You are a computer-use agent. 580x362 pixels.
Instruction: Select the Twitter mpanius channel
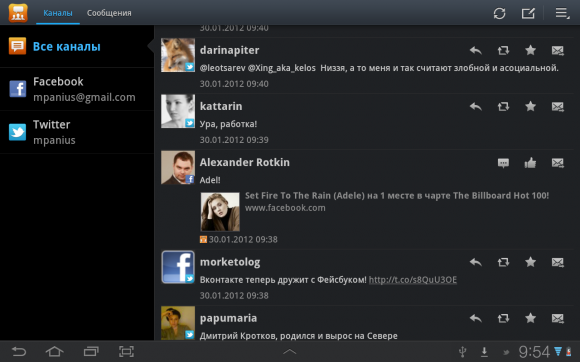click(77, 132)
